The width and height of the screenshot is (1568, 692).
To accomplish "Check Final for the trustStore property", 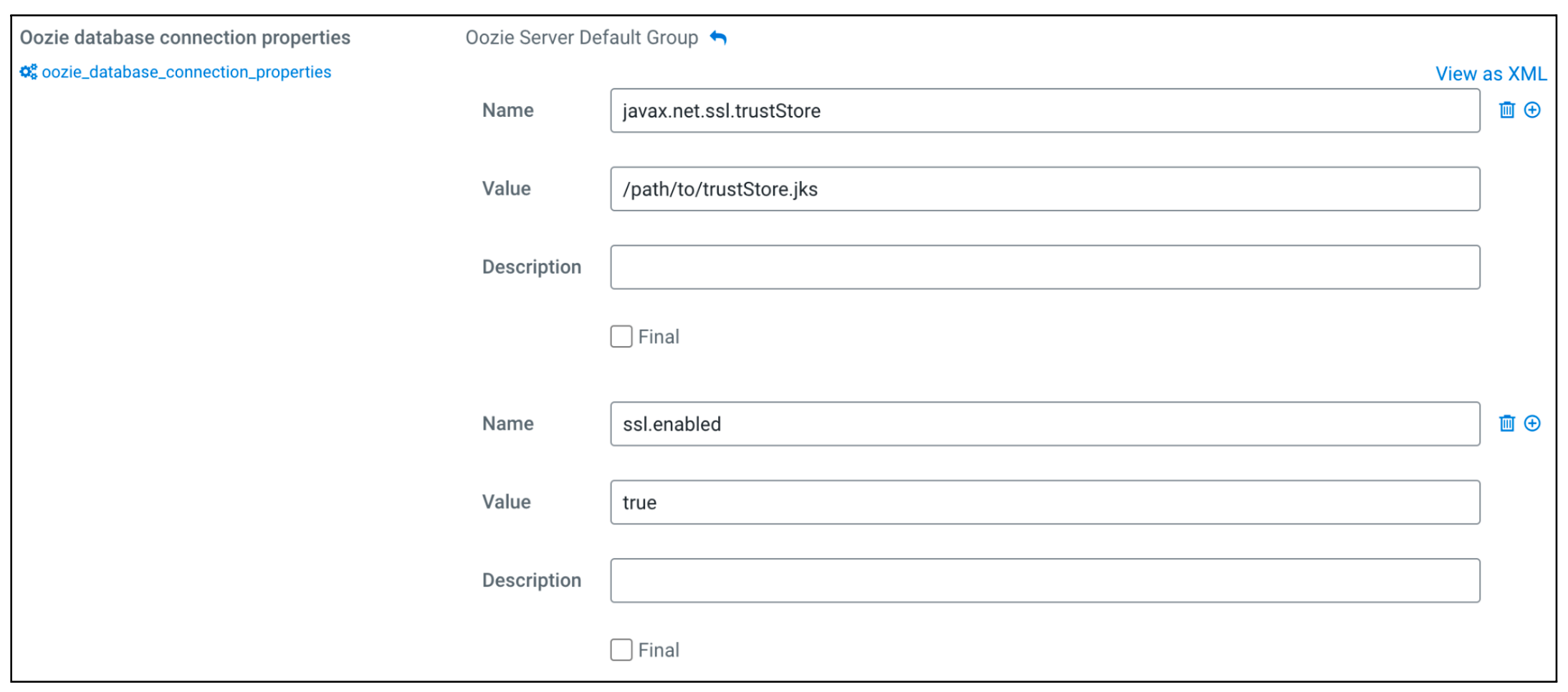I will [621, 337].
